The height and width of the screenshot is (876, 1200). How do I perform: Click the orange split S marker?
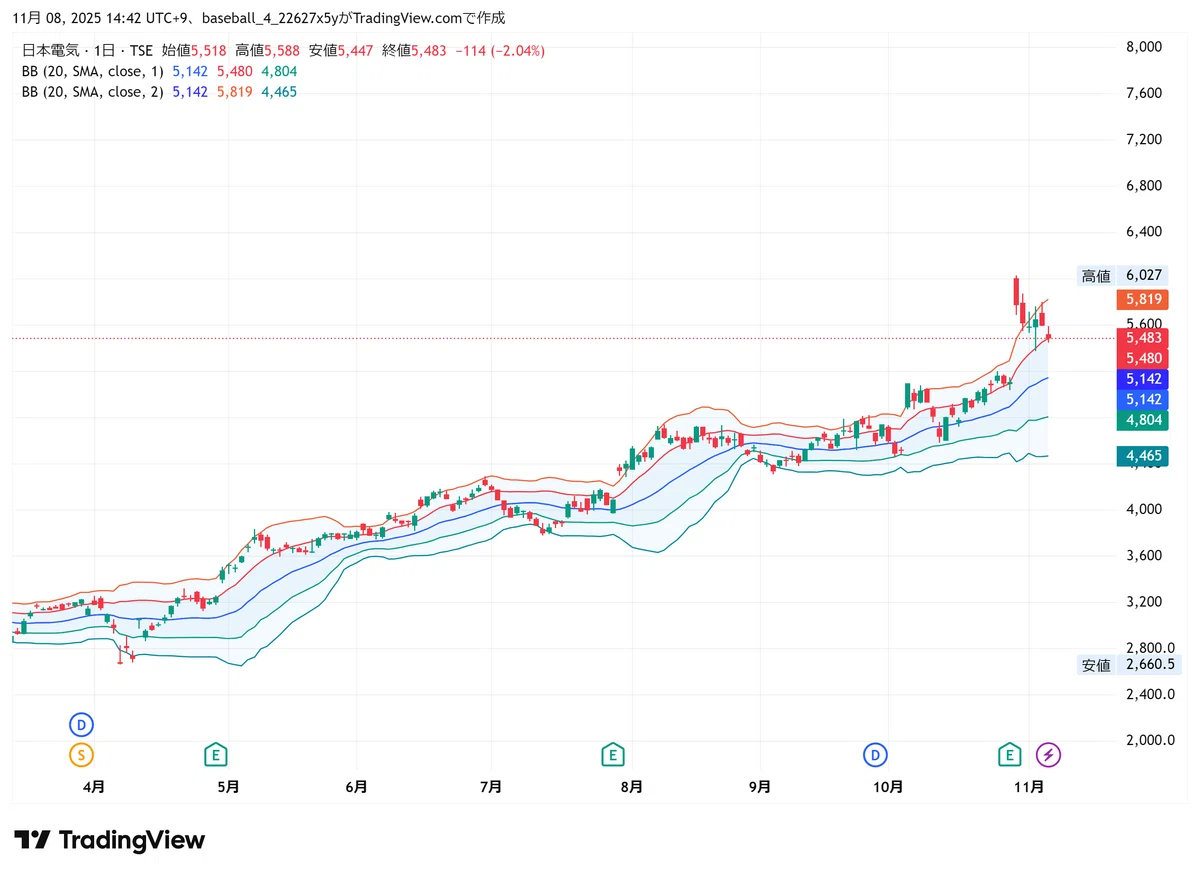click(x=81, y=754)
